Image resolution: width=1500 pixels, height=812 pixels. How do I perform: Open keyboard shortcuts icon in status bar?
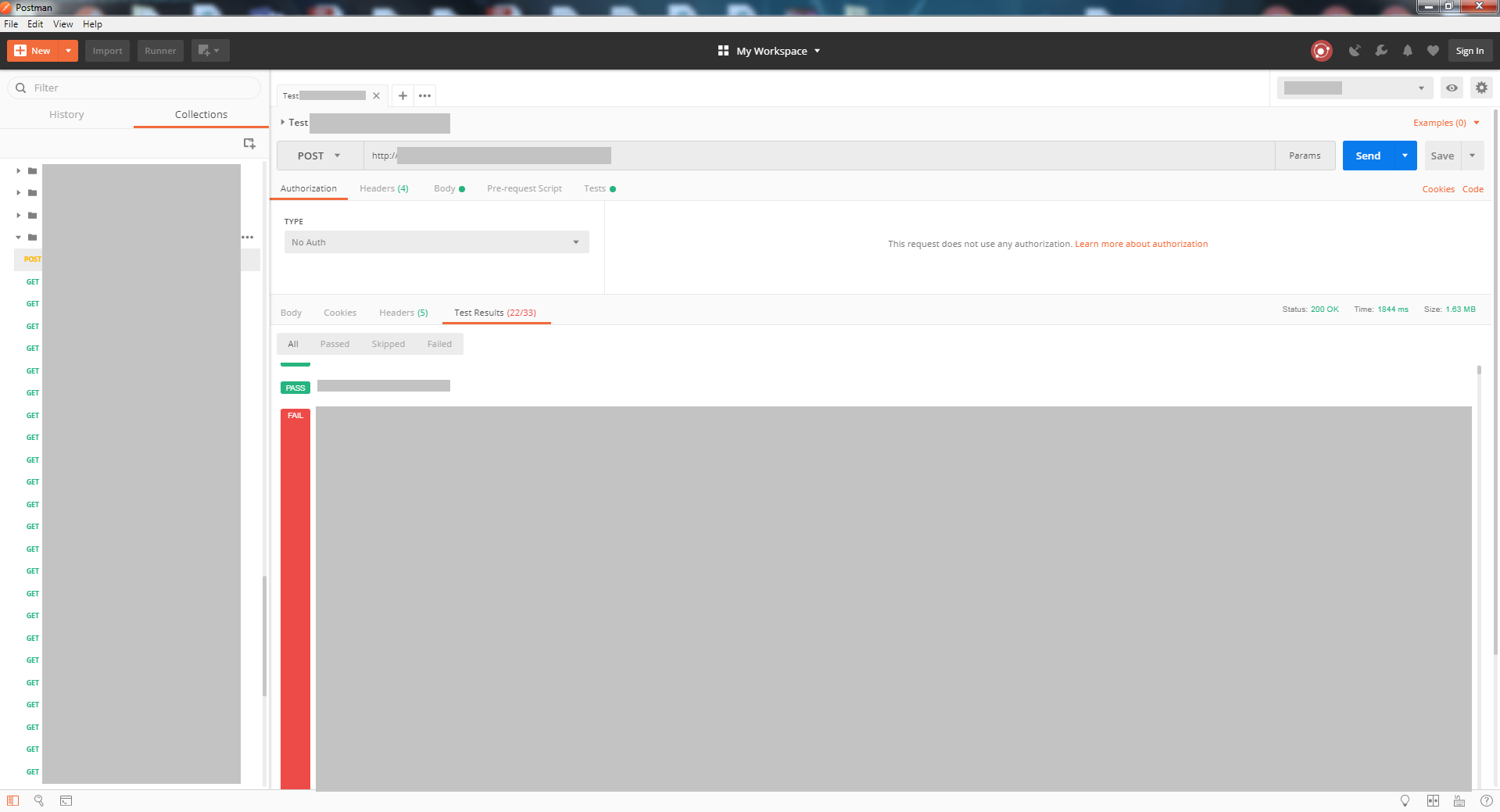(1459, 800)
